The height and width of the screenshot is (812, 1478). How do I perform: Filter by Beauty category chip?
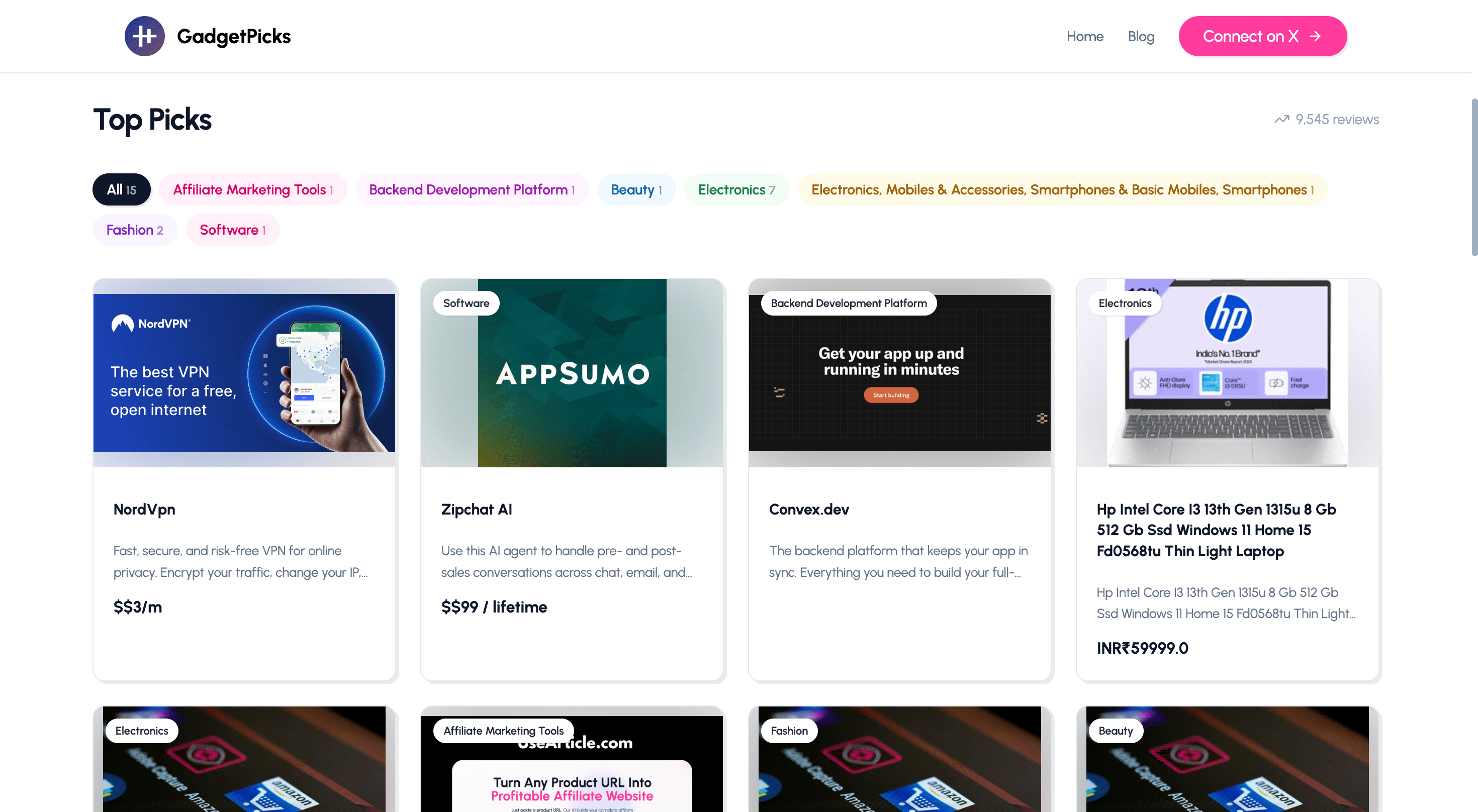click(636, 189)
